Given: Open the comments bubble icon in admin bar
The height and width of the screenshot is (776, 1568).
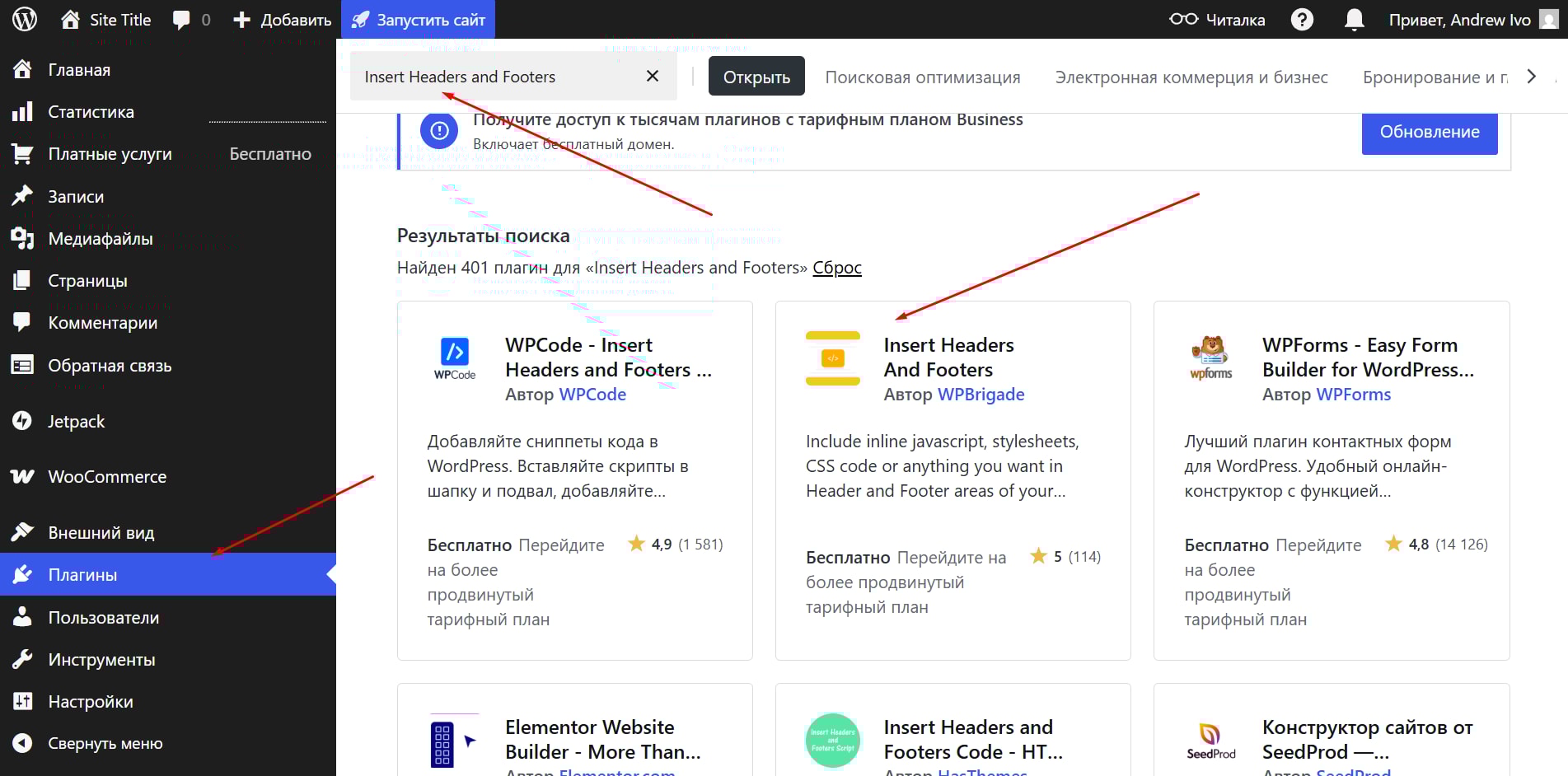Looking at the screenshot, I should 181,20.
